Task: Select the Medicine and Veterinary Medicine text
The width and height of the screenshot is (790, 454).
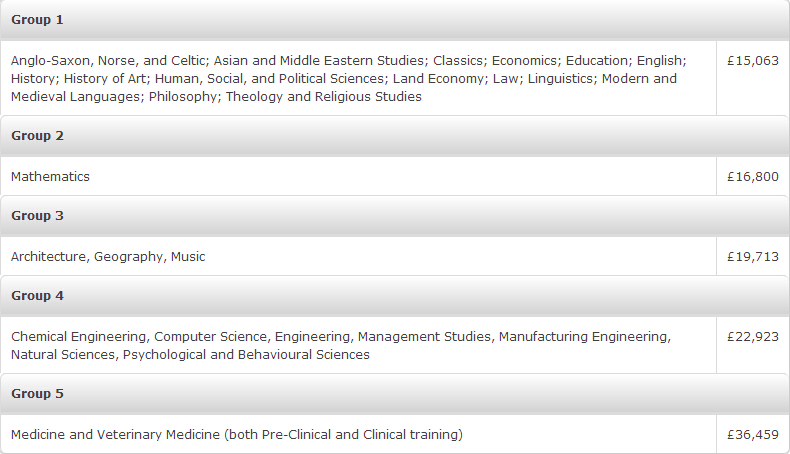Action: (115, 434)
